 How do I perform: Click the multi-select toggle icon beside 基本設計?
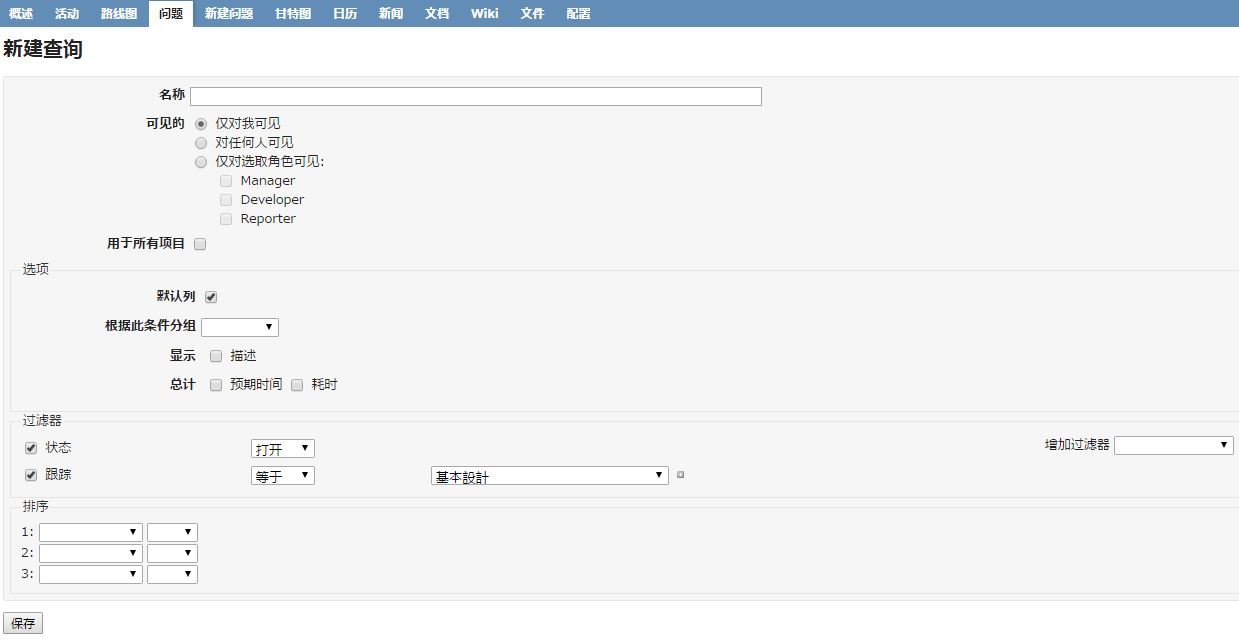pyautogui.click(x=680, y=475)
